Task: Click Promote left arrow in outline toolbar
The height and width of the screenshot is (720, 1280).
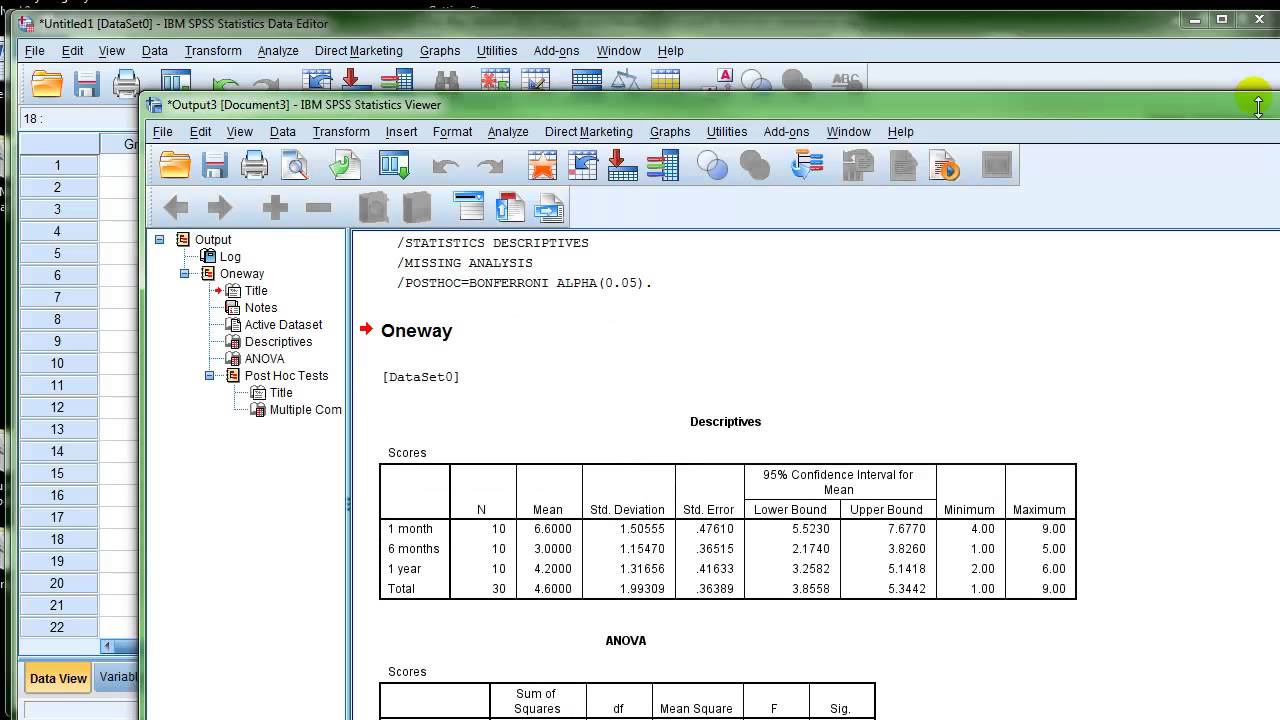Action: tap(176, 207)
